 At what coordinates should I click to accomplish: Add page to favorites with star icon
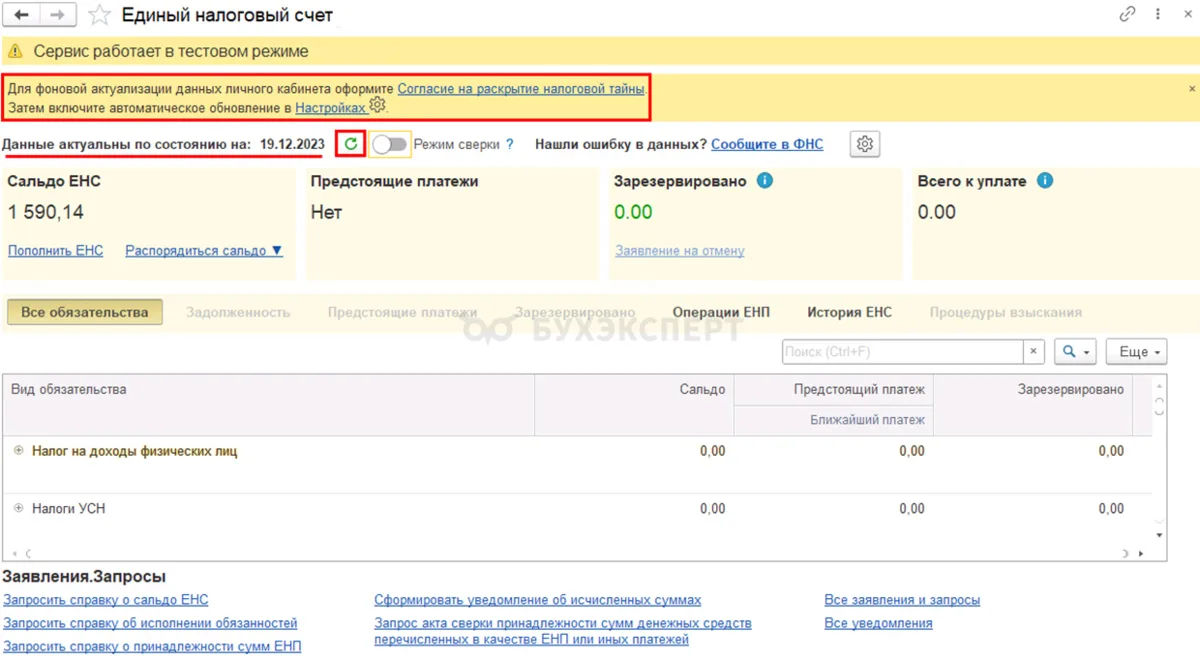click(x=99, y=15)
